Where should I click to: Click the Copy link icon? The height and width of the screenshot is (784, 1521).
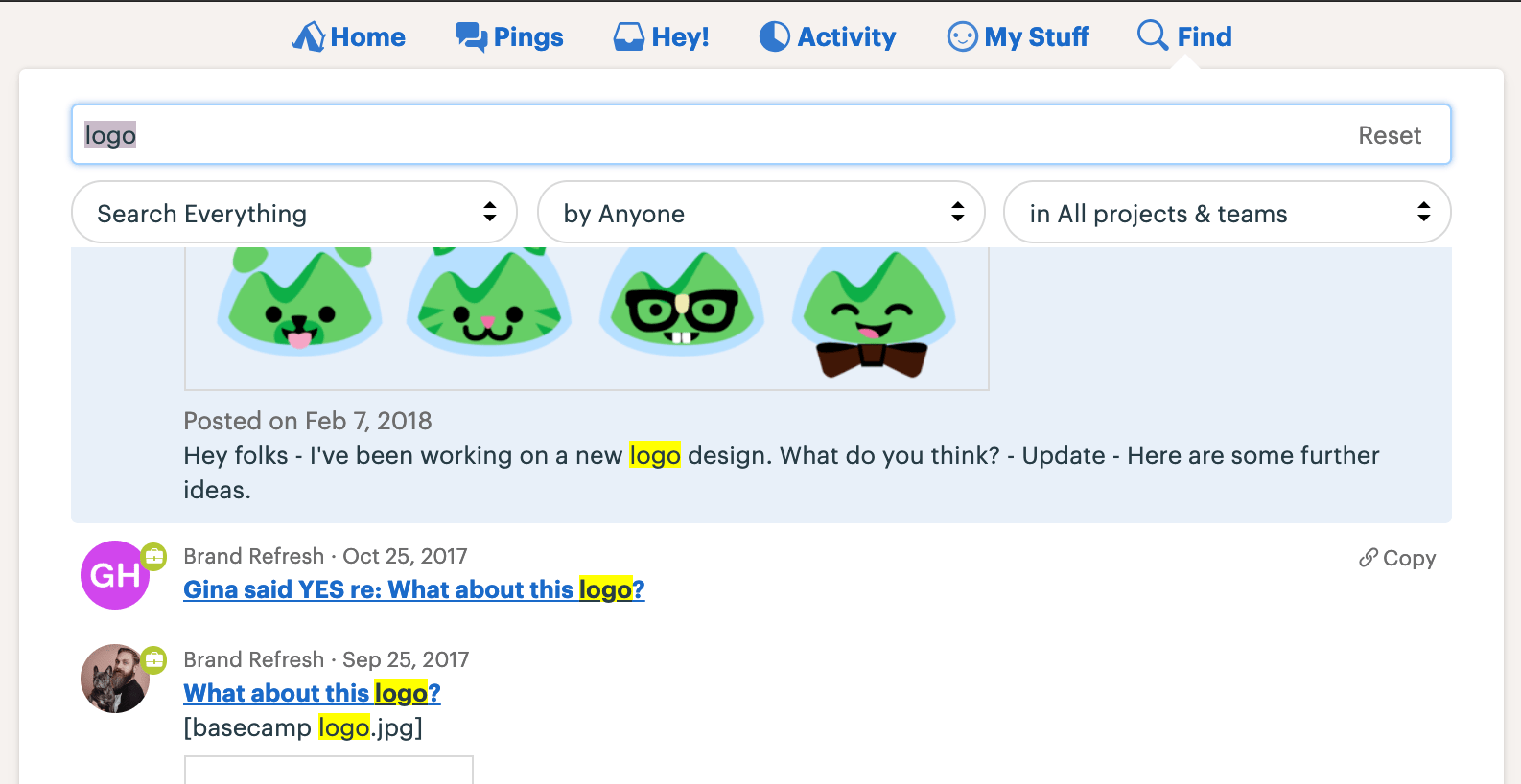coord(1369,558)
